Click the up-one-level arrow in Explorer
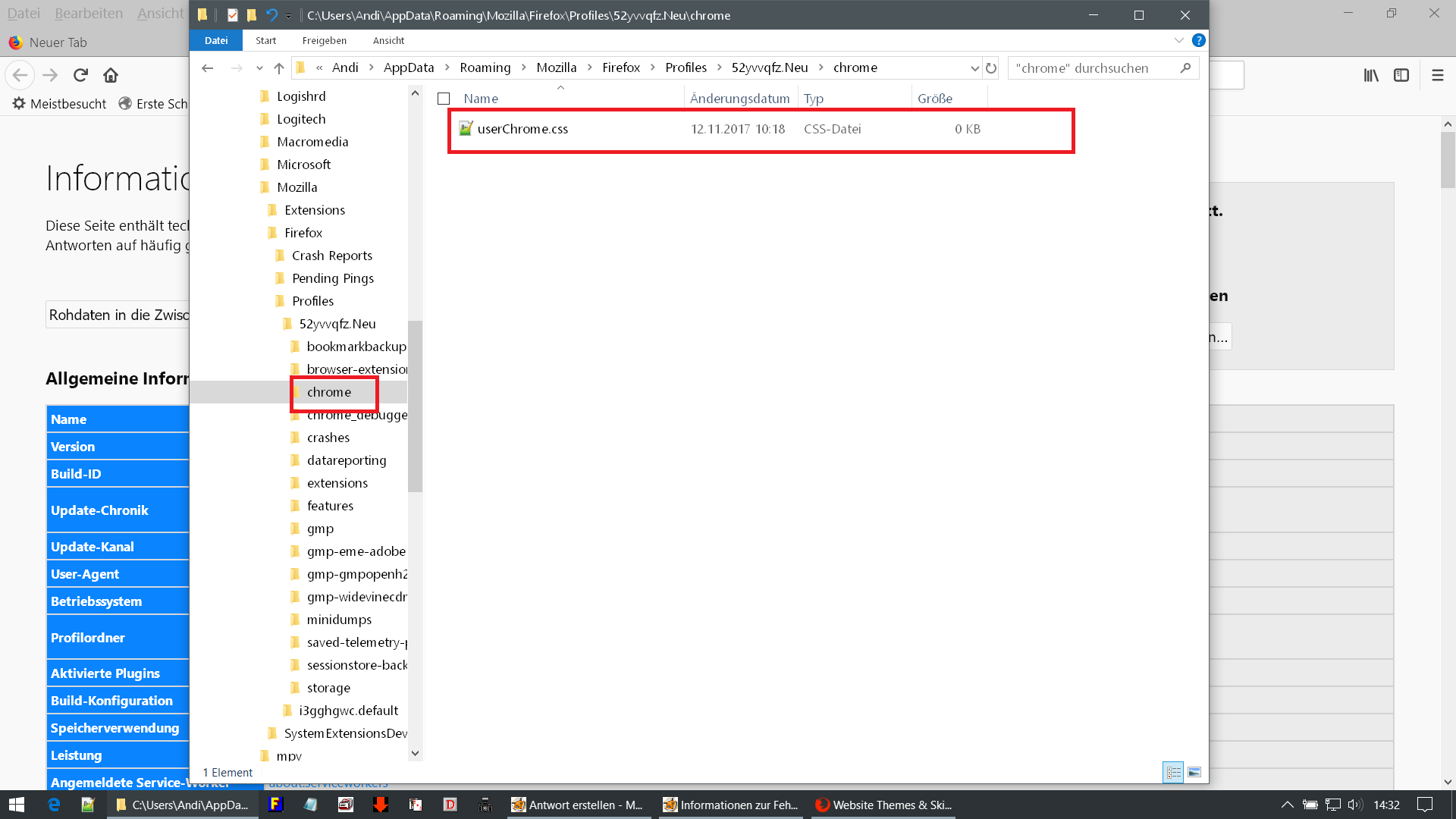Screen dimensions: 1456x819 point(279,68)
